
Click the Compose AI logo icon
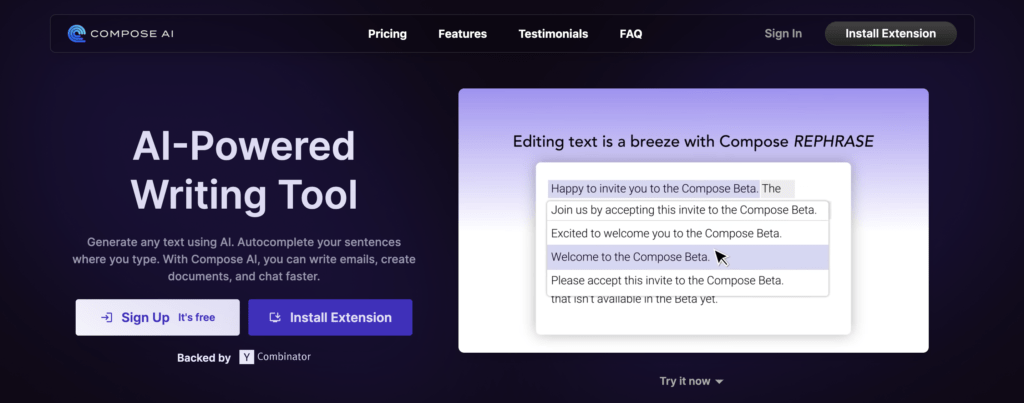(x=76, y=33)
